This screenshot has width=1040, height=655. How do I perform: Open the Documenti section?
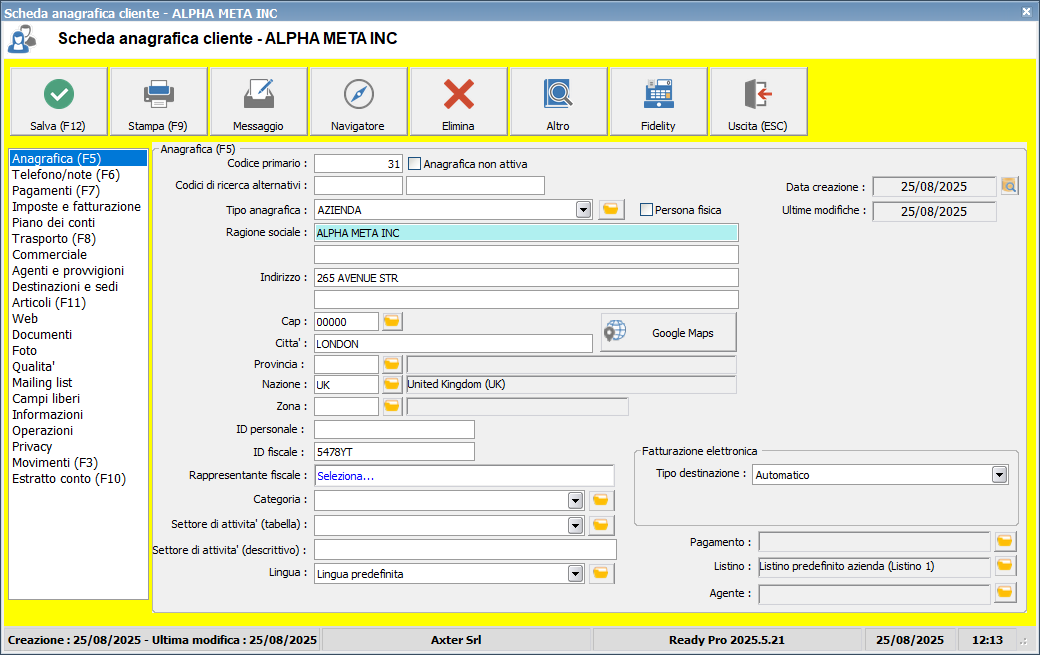(x=78, y=335)
